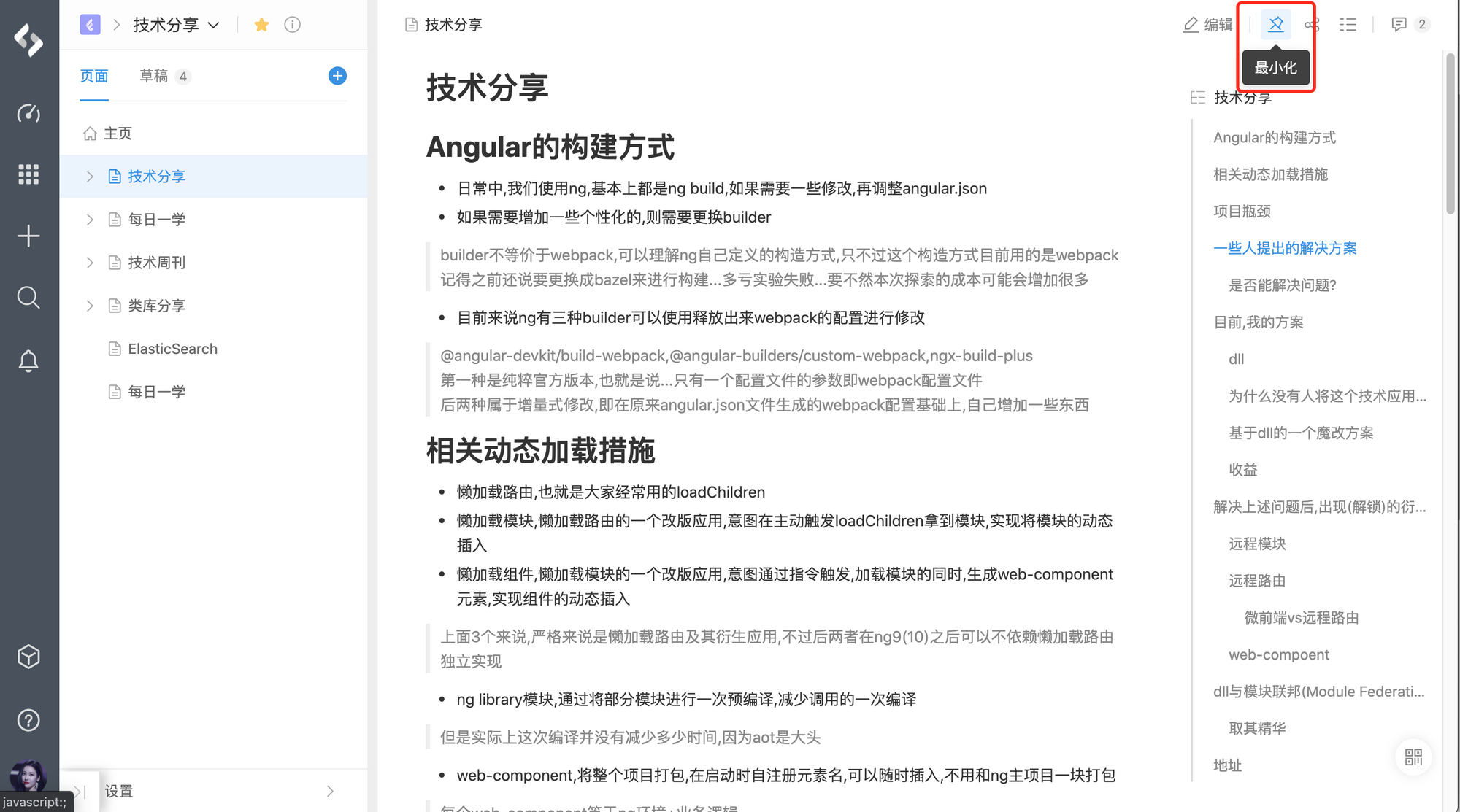This screenshot has height=812, width=1460.
Task: Expand the 每日一学 tree item chevron
Action: 90,220
